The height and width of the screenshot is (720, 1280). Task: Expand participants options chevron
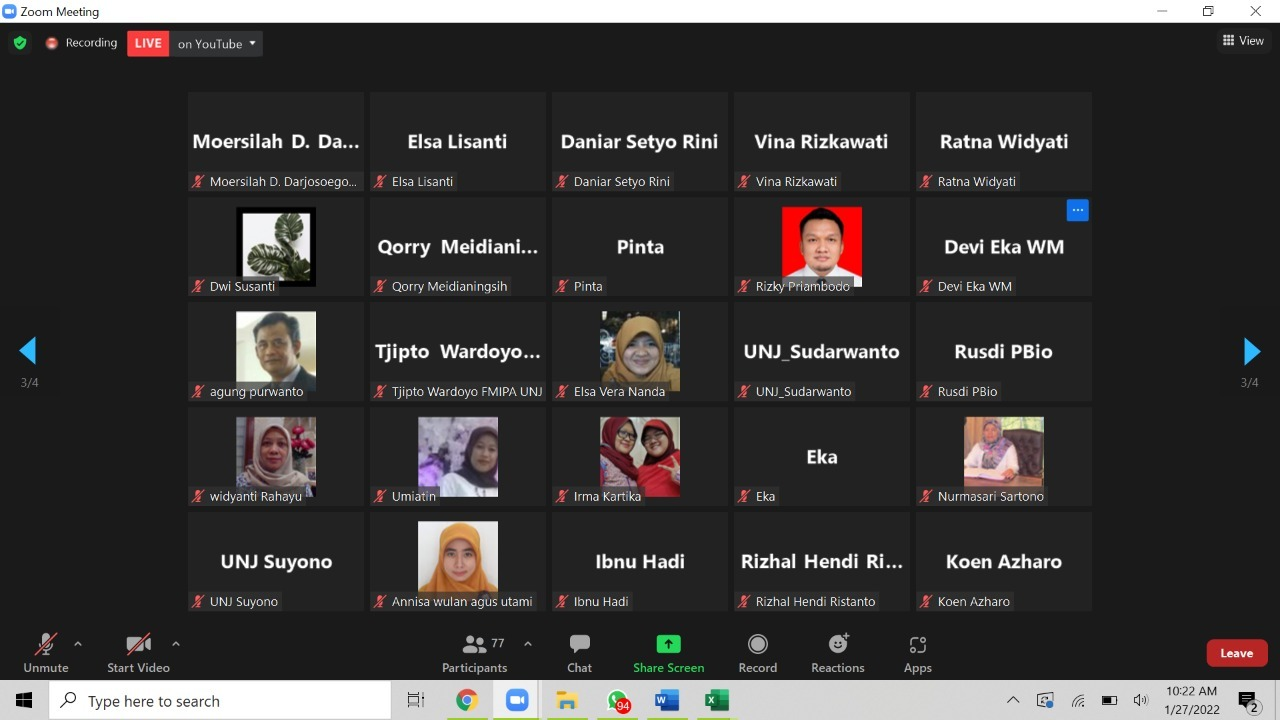(528, 644)
